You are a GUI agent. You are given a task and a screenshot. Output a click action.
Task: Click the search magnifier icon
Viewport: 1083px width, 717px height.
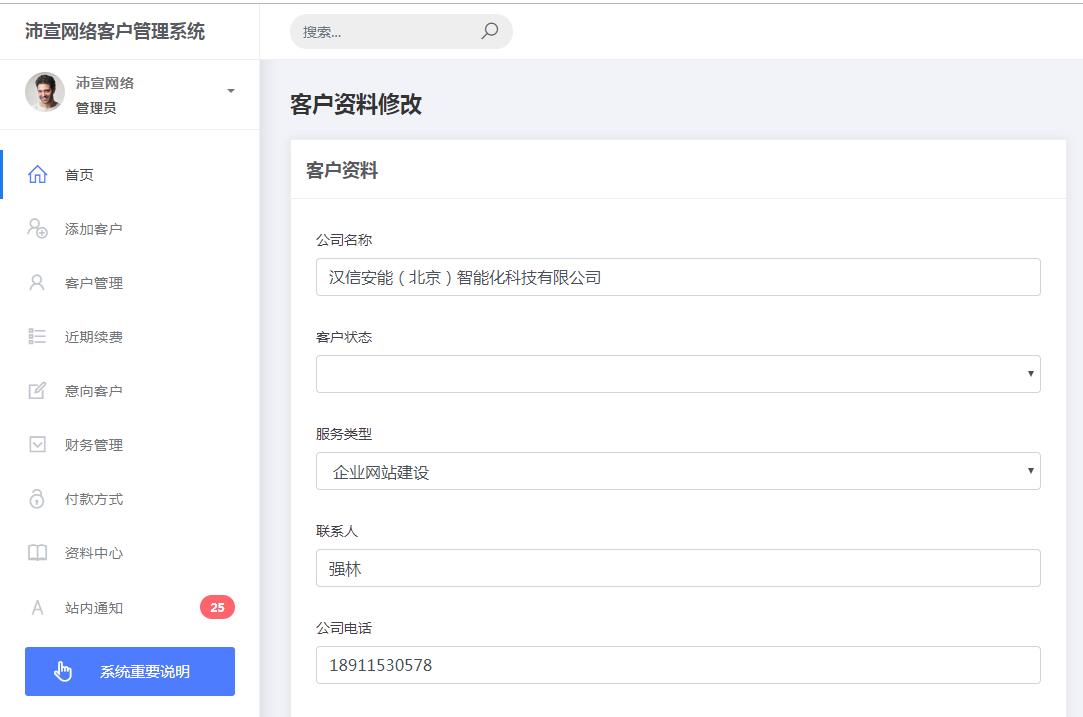point(489,31)
